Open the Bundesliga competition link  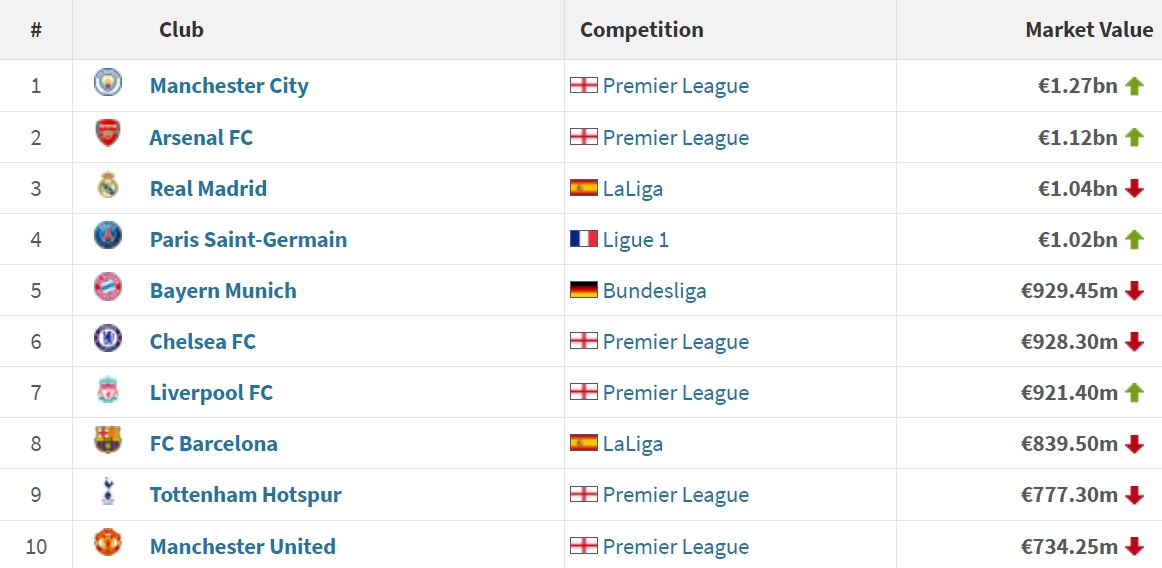coord(654,291)
